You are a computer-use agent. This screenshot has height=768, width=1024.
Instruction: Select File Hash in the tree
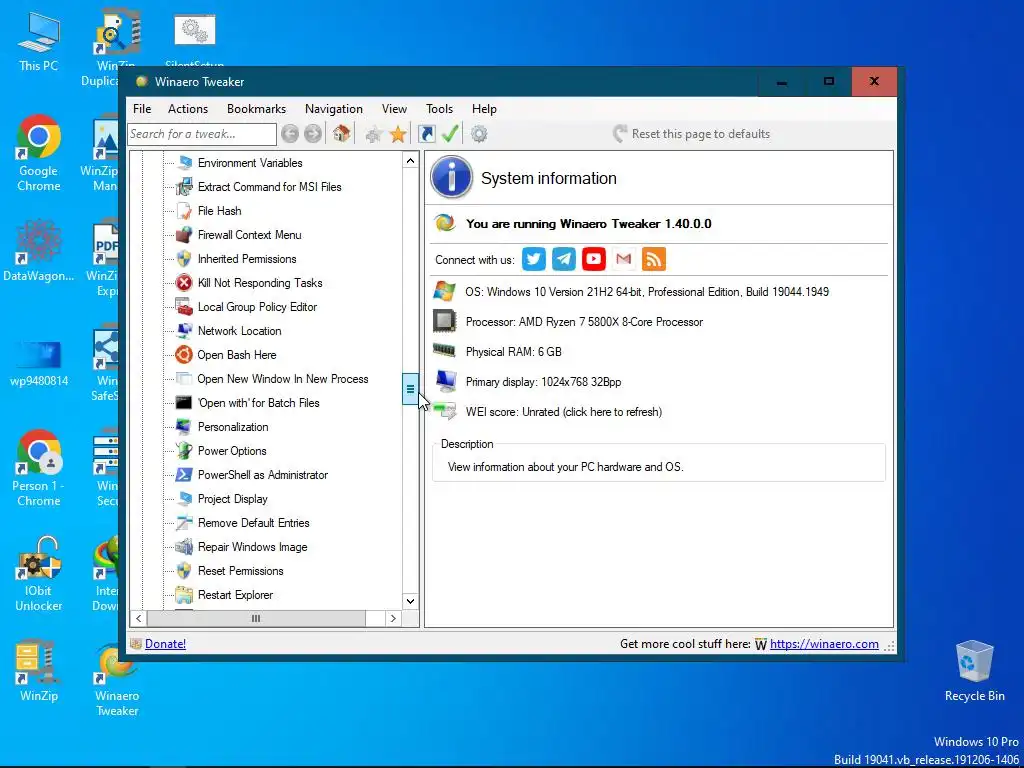[x=219, y=211]
